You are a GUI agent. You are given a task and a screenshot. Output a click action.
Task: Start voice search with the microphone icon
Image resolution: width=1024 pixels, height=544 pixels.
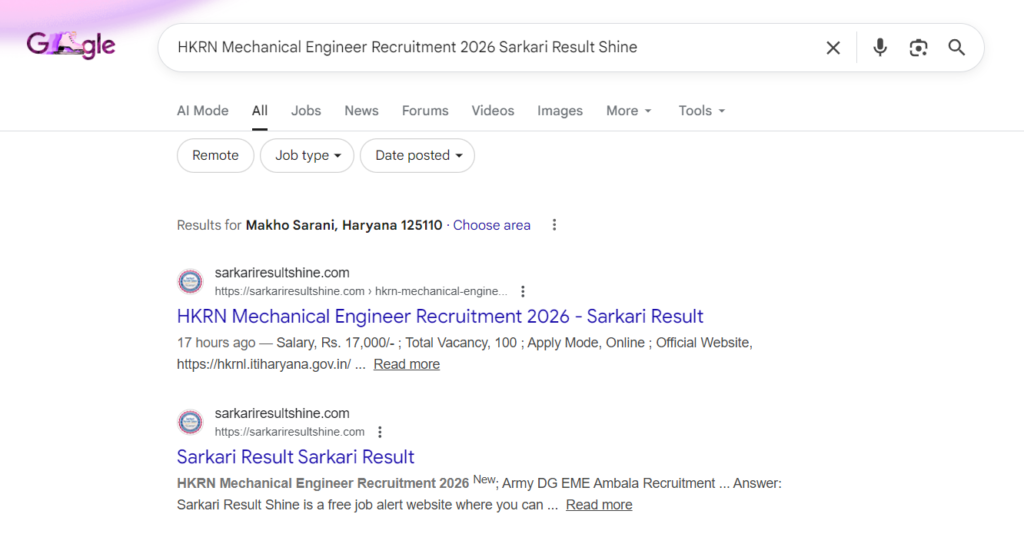(880, 48)
